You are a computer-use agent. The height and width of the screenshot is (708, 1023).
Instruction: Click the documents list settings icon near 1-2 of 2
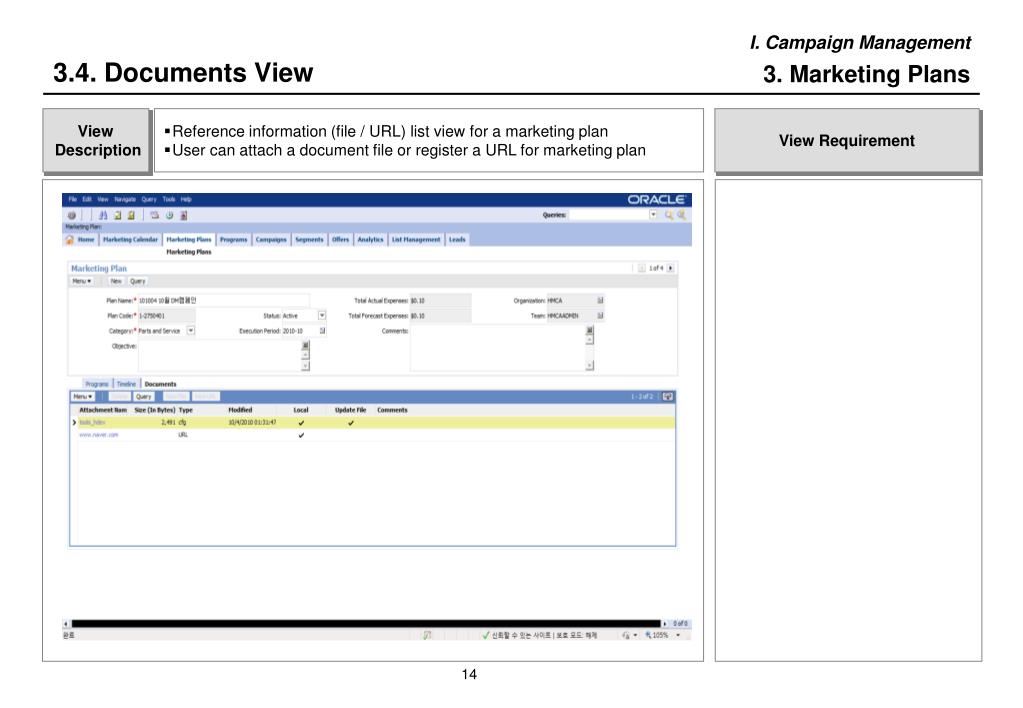point(668,397)
